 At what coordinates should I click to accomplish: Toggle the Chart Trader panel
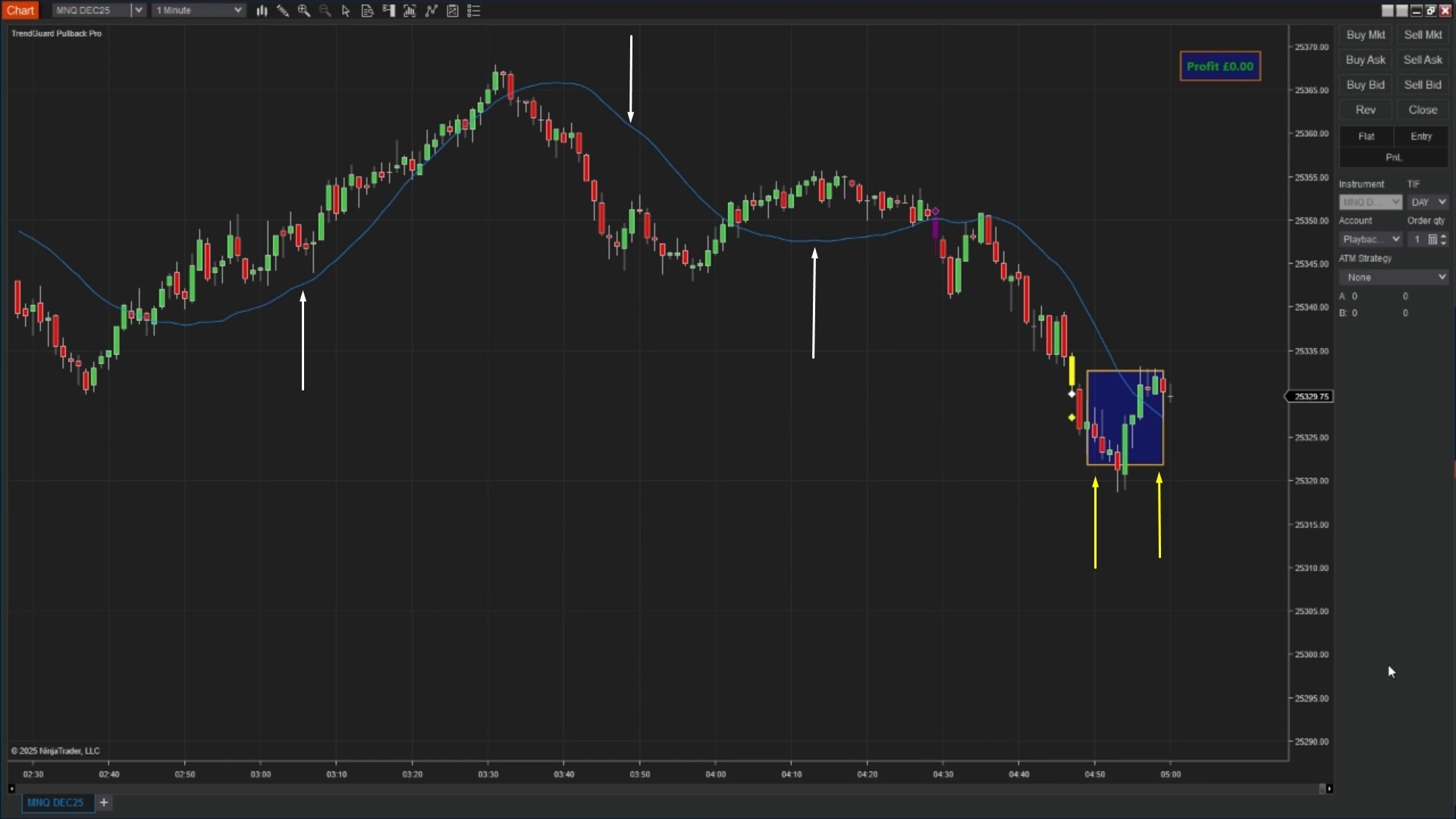[388, 11]
